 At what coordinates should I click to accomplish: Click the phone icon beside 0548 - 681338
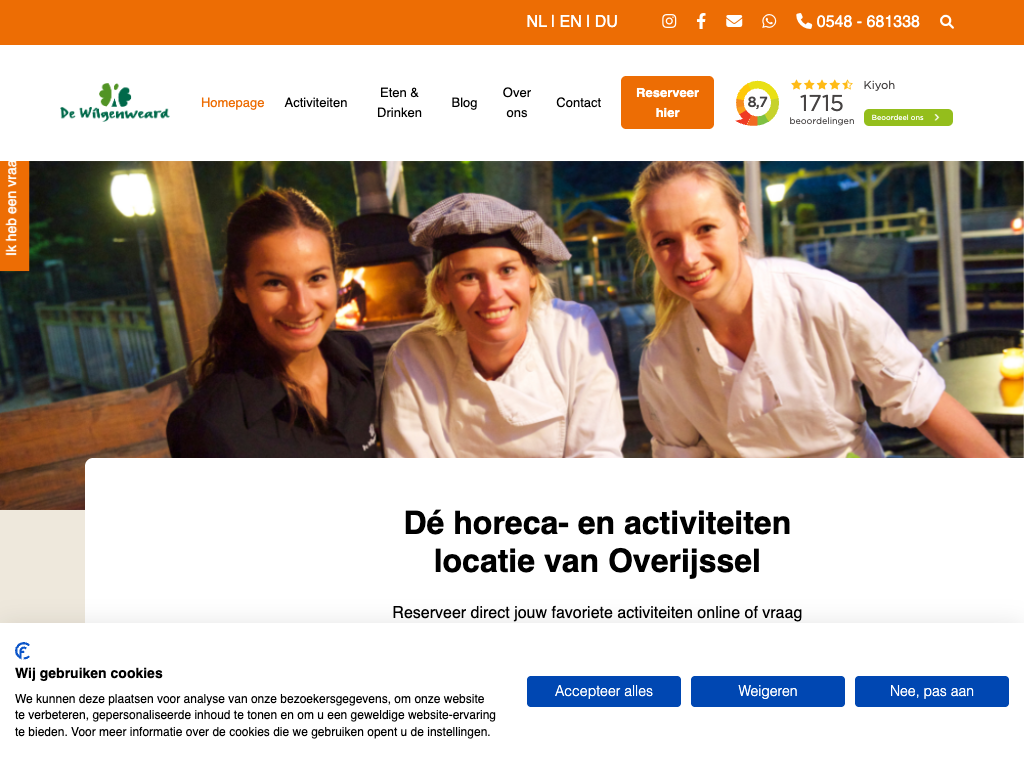click(803, 22)
